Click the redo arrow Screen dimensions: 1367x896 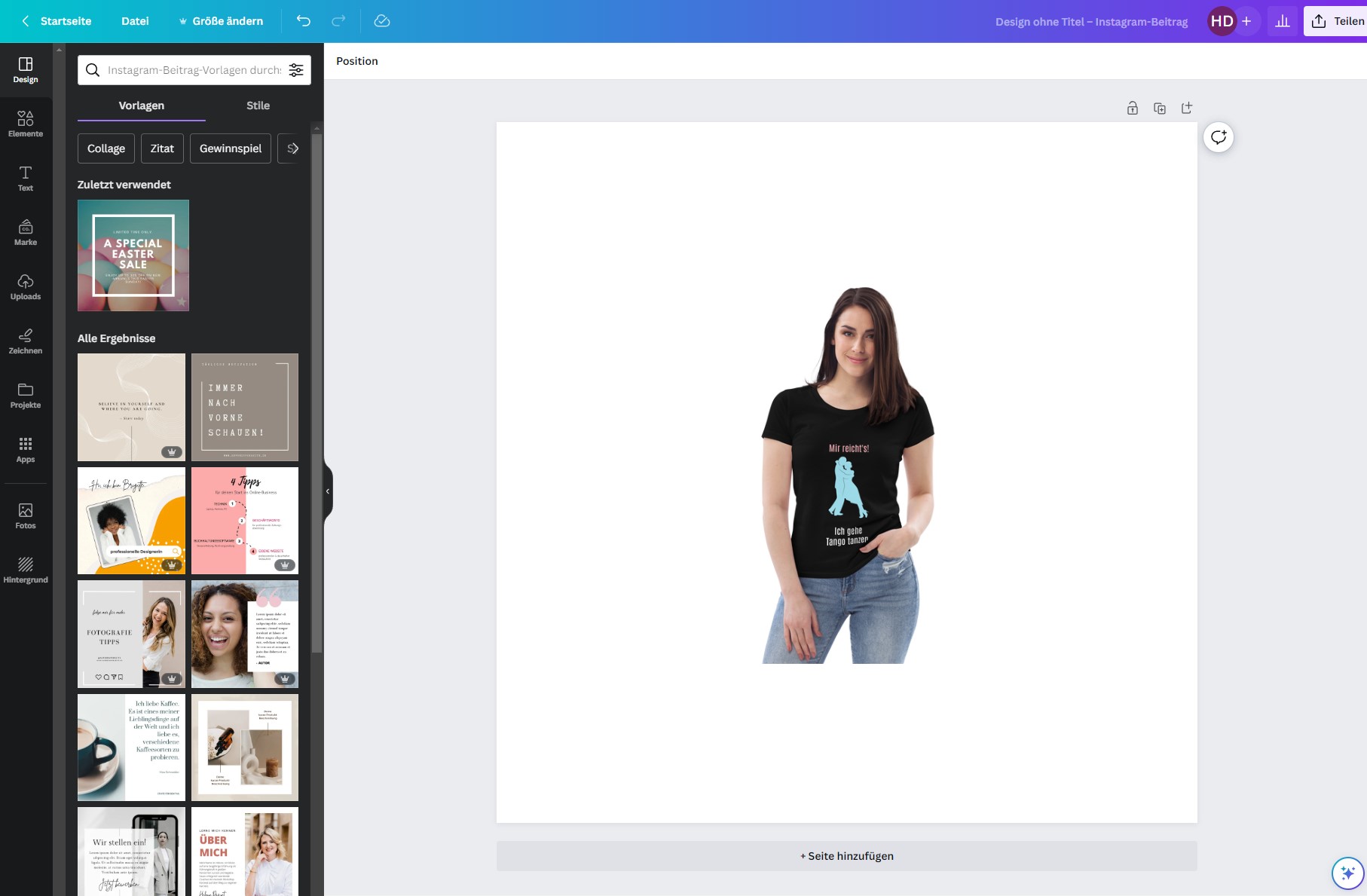point(338,21)
